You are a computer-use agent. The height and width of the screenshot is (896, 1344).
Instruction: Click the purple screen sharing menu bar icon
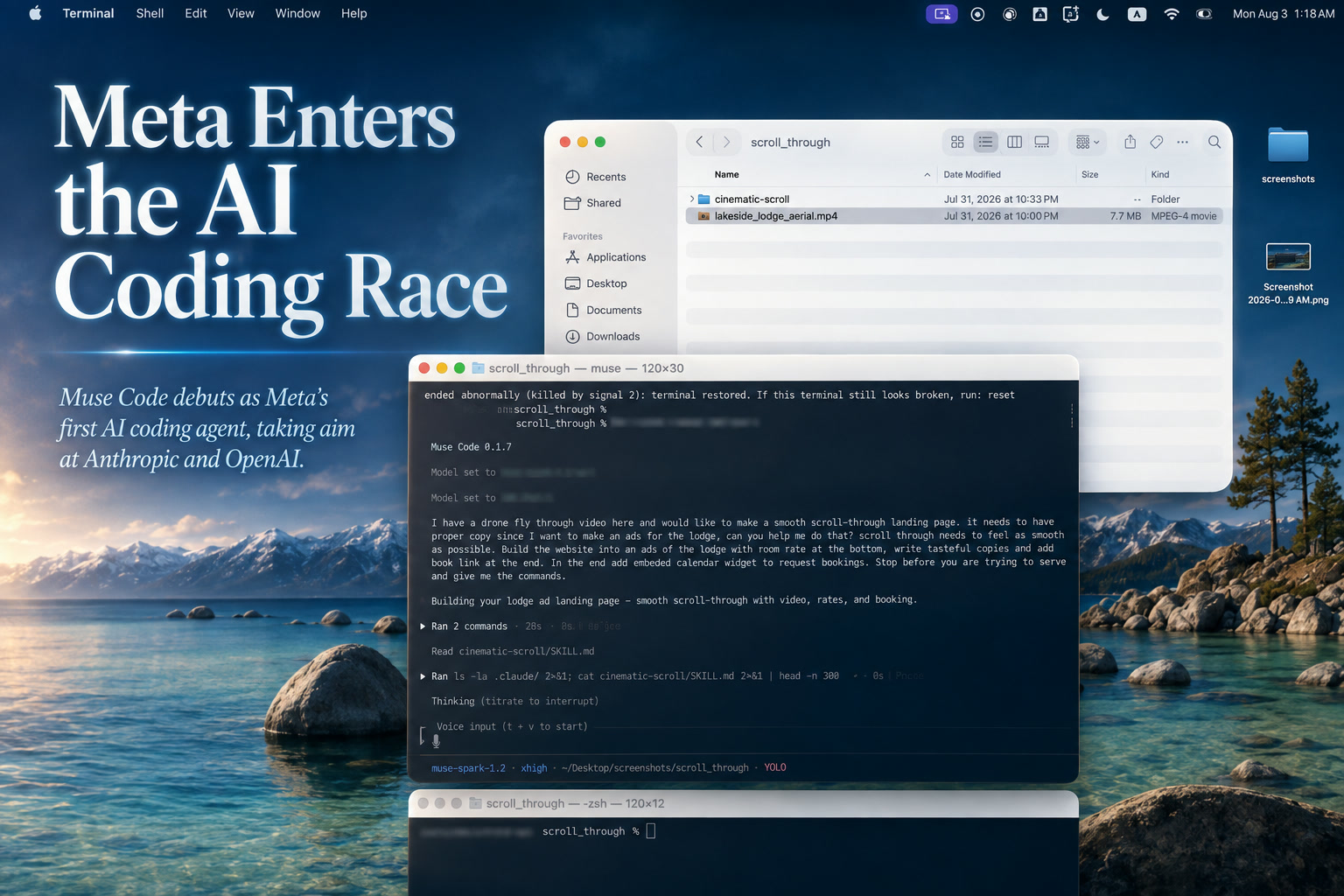pyautogui.click(x=941, y=14)
